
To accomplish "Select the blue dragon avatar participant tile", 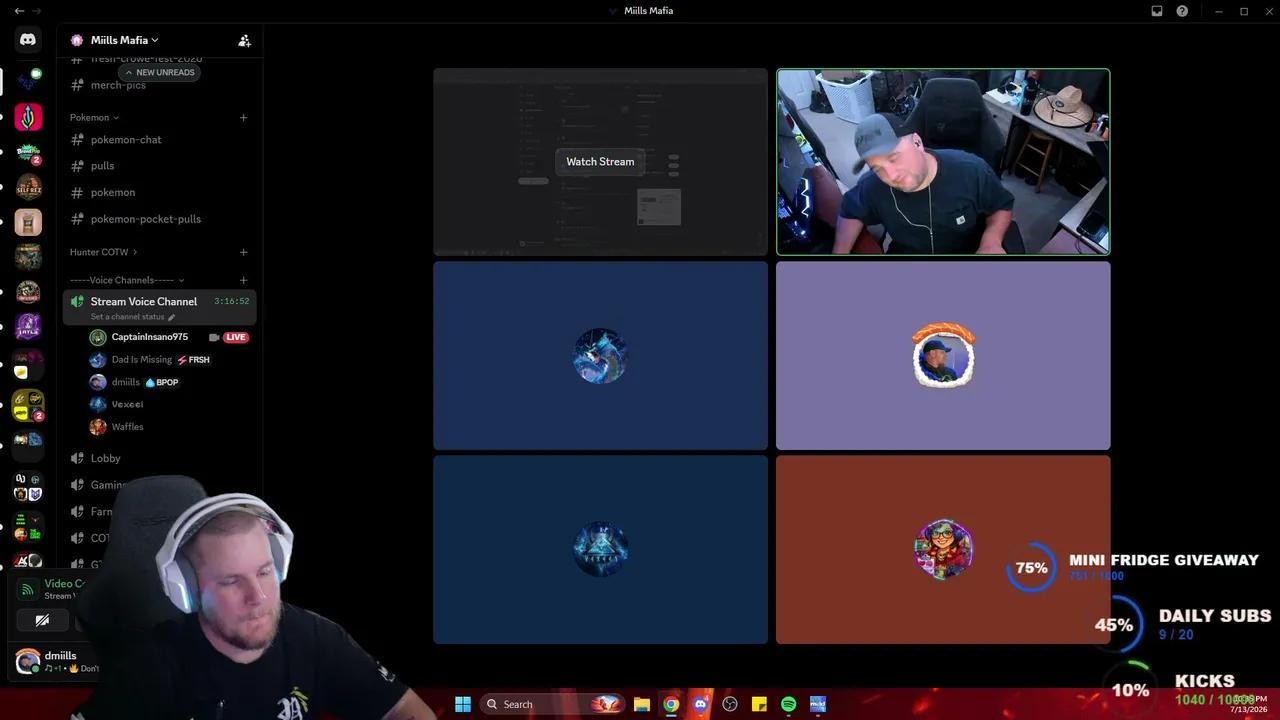I will (600, 356).
